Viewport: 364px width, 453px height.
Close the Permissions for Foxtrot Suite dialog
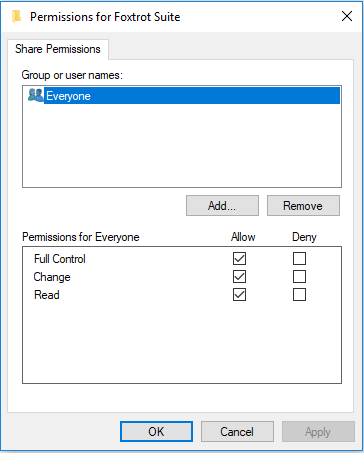click(347, 16)
